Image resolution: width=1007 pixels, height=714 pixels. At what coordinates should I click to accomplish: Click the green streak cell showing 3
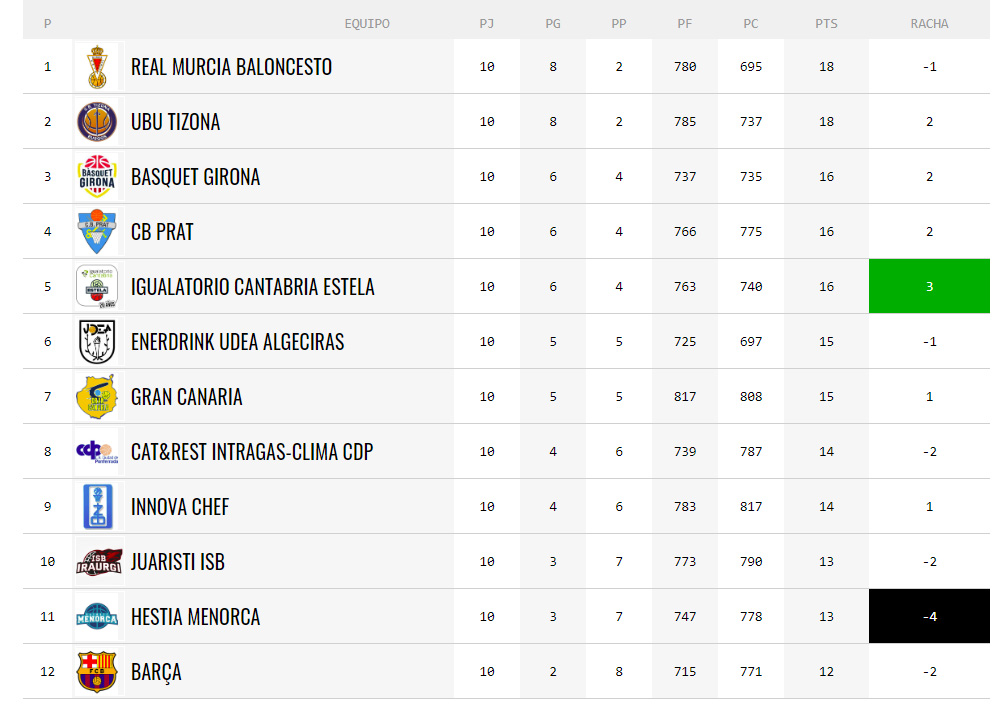[929, 286]
